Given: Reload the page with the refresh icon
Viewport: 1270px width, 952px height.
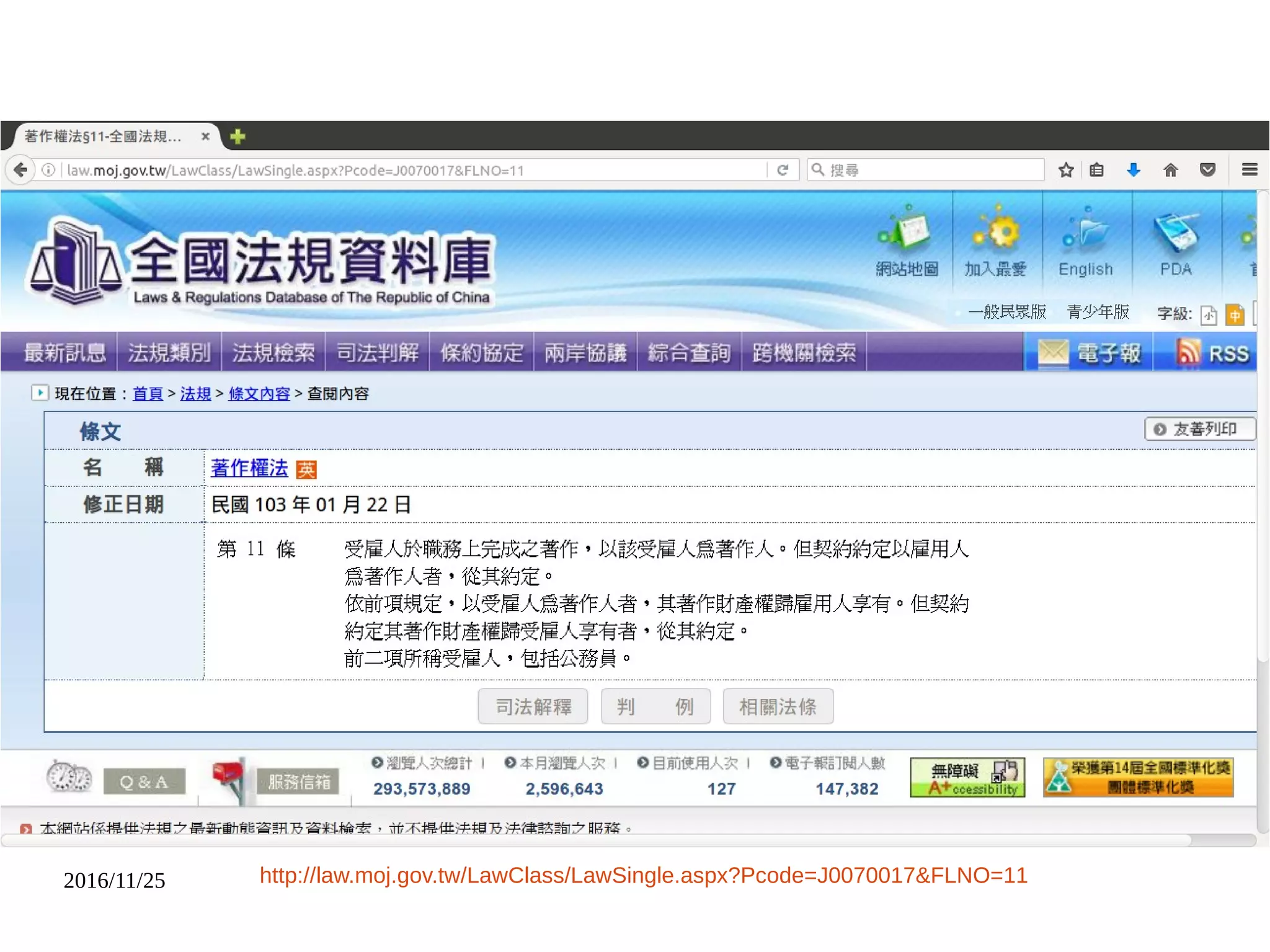Looking at the screenshot, I should tap(783, 170).
